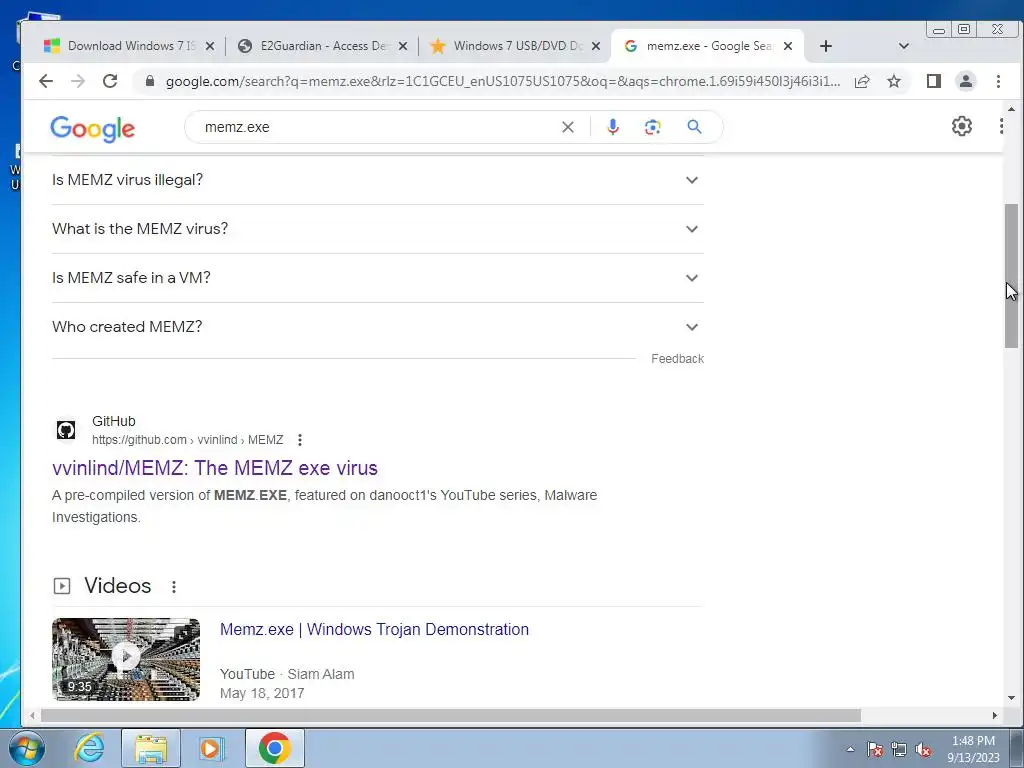Expand 'What is the MEMZ virus?' question
The width and height of the screenshot is (1024, 768).
377,229
